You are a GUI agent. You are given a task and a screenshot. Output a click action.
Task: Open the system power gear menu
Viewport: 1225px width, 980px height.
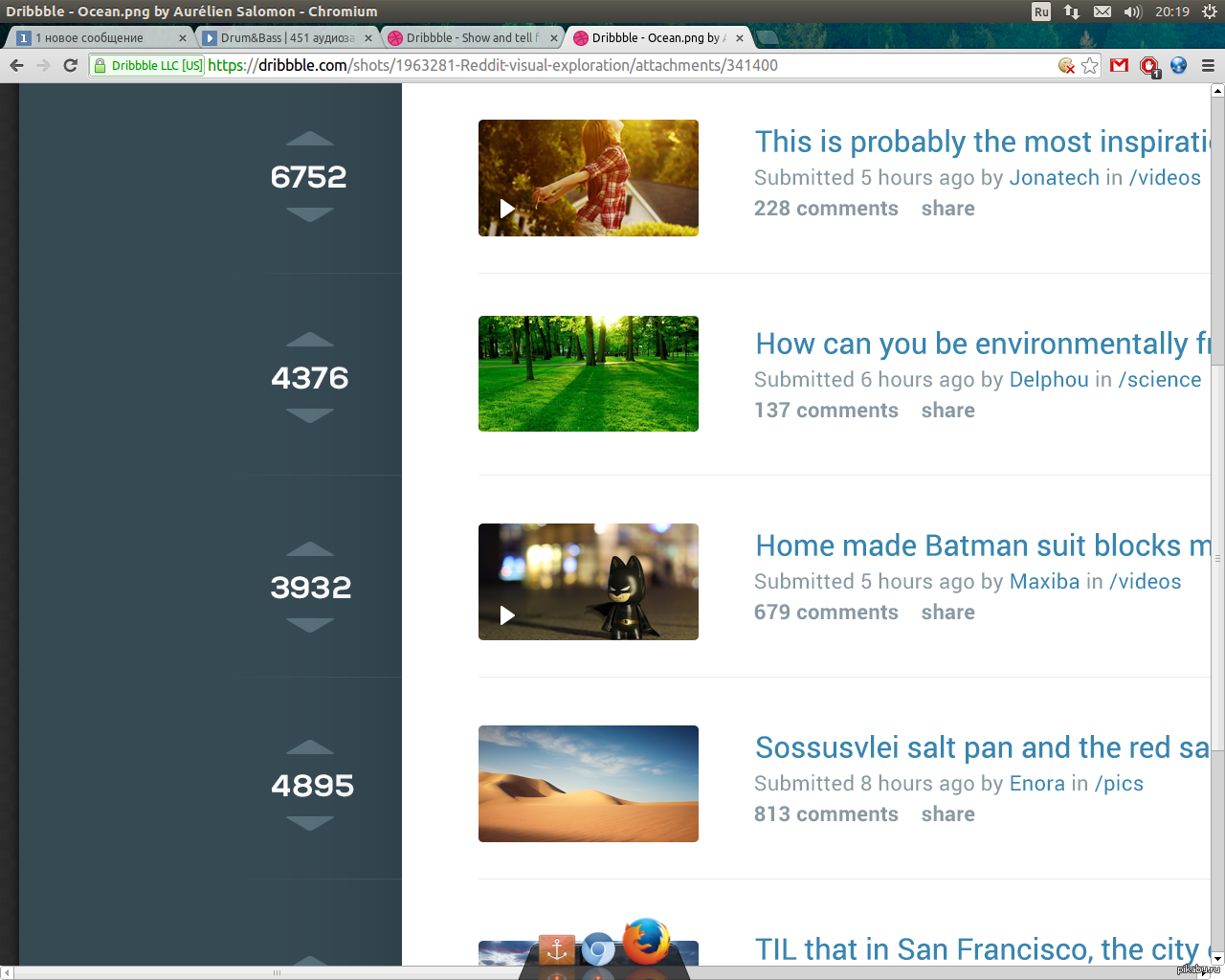coord(1210,11)
